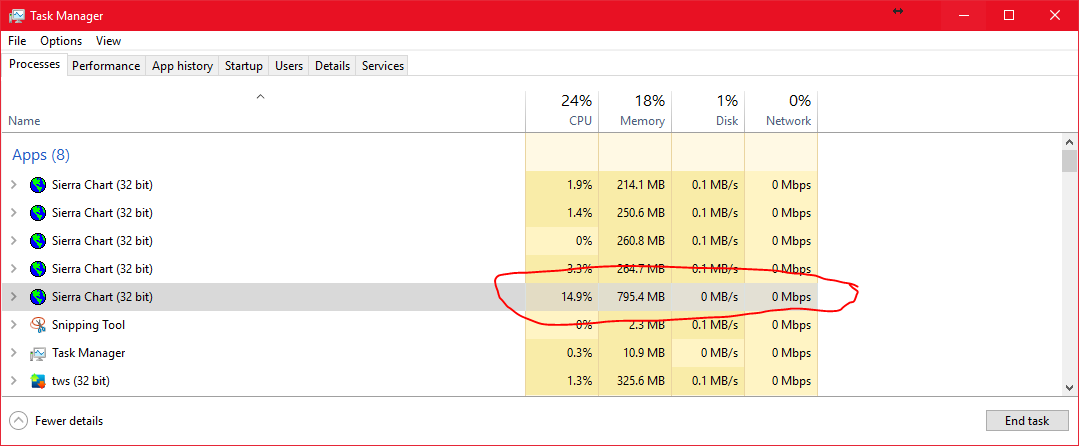This screenshot has width=1079, height=446.
Task: Expand the tws (32 bit) process row
Action: (x=13, y=381)
